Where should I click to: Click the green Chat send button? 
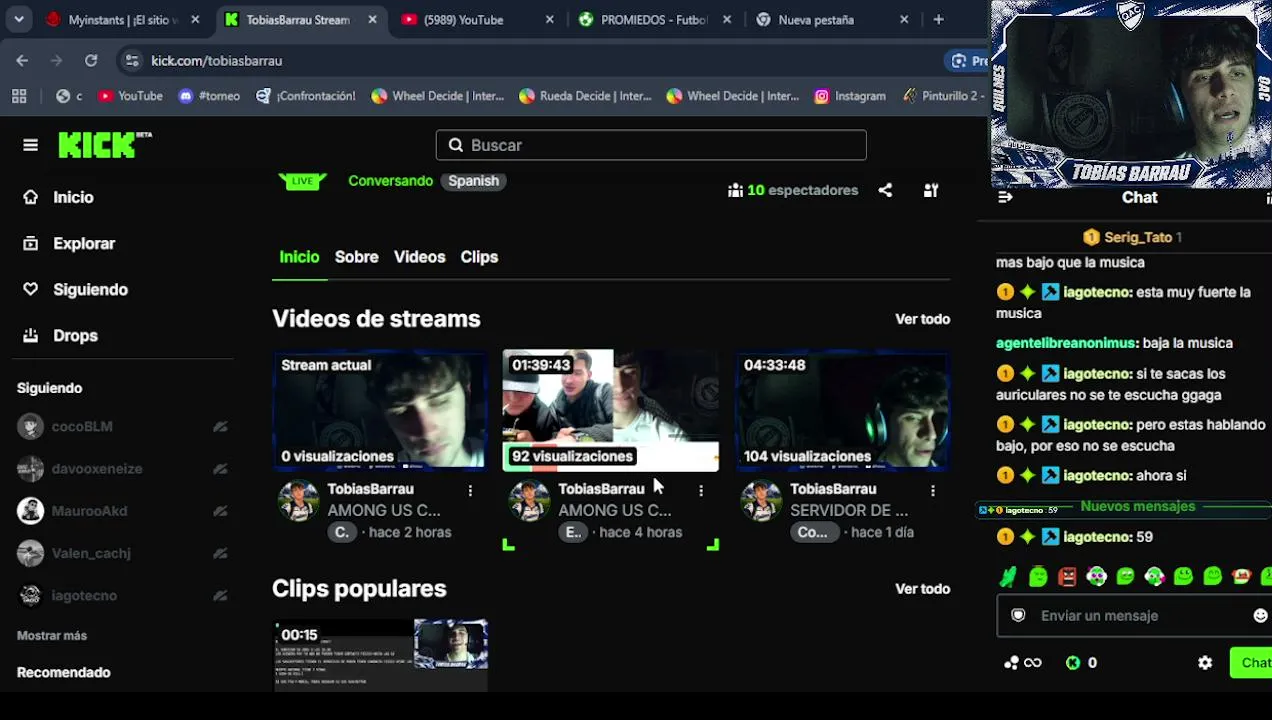(x=1252, y=662)
